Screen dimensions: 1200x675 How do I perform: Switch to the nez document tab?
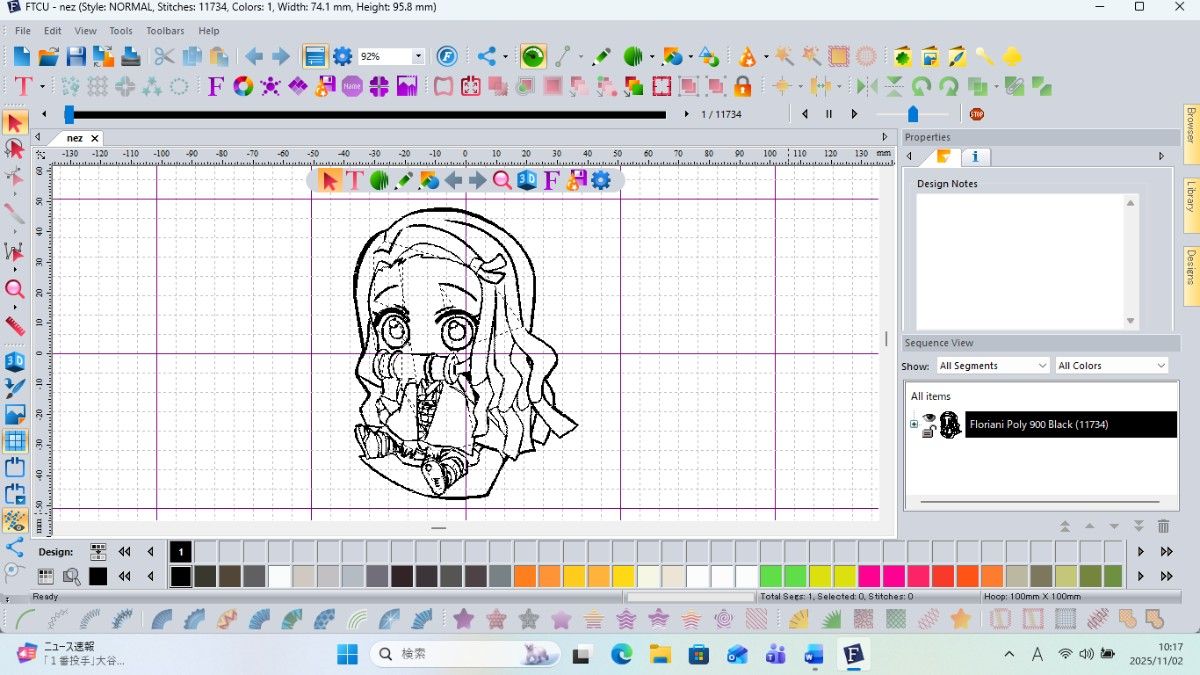point(74,138)
